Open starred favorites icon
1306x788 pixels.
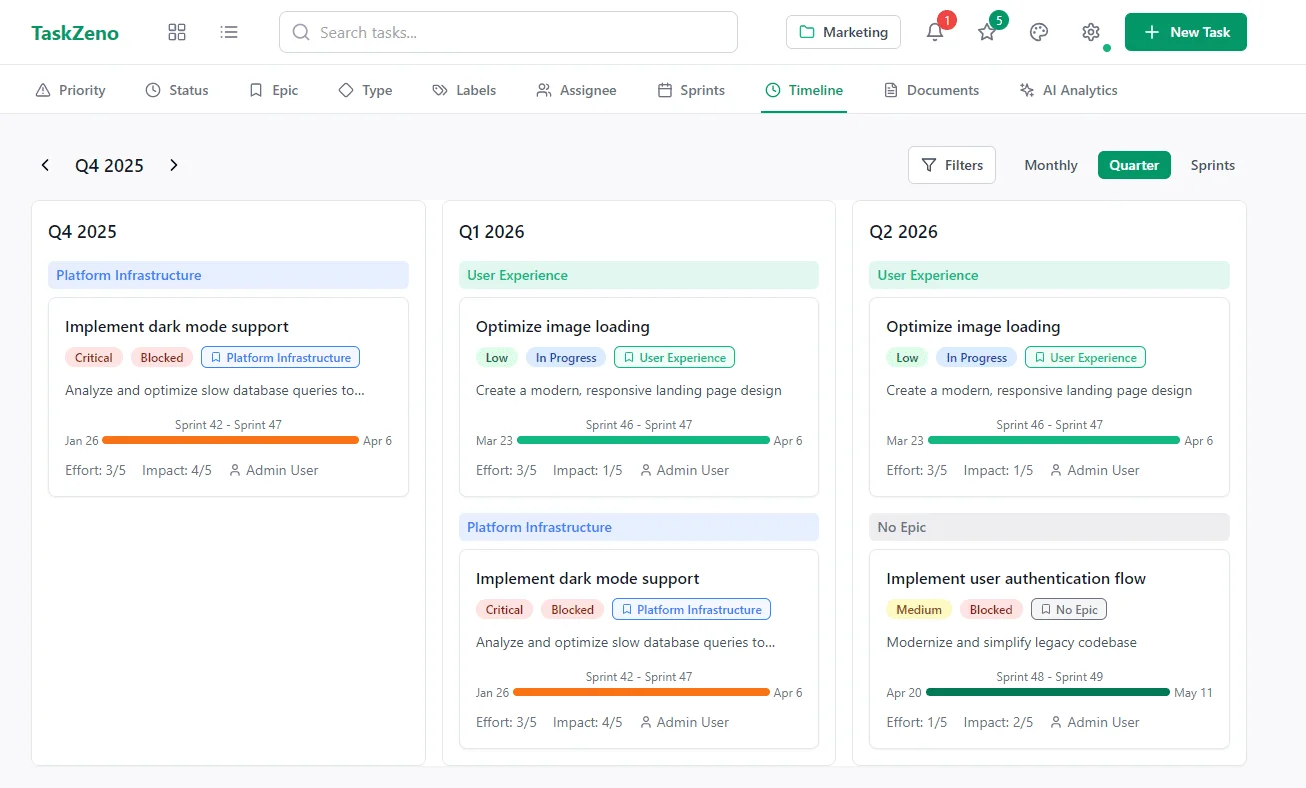point(987,32)
